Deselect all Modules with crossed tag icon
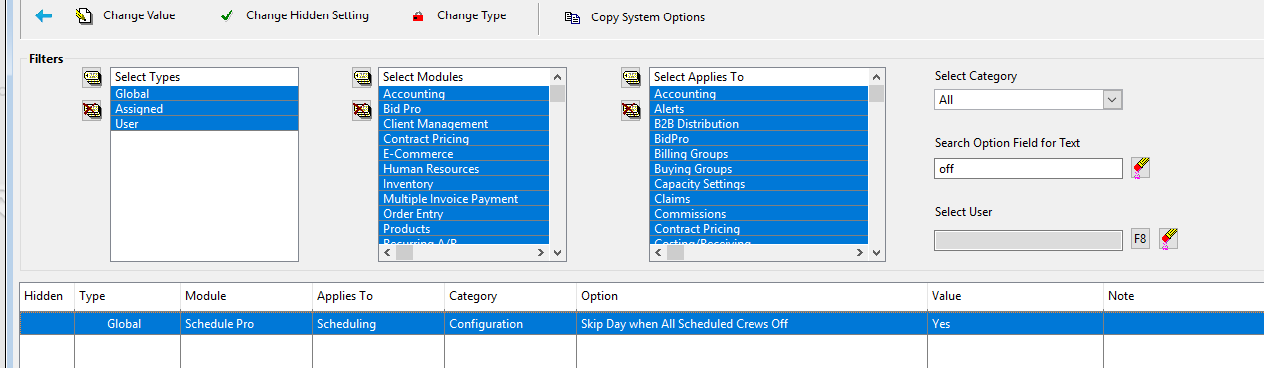This screenshot has height=368, width=1264. pyautogui.click(x=362, y=111)
